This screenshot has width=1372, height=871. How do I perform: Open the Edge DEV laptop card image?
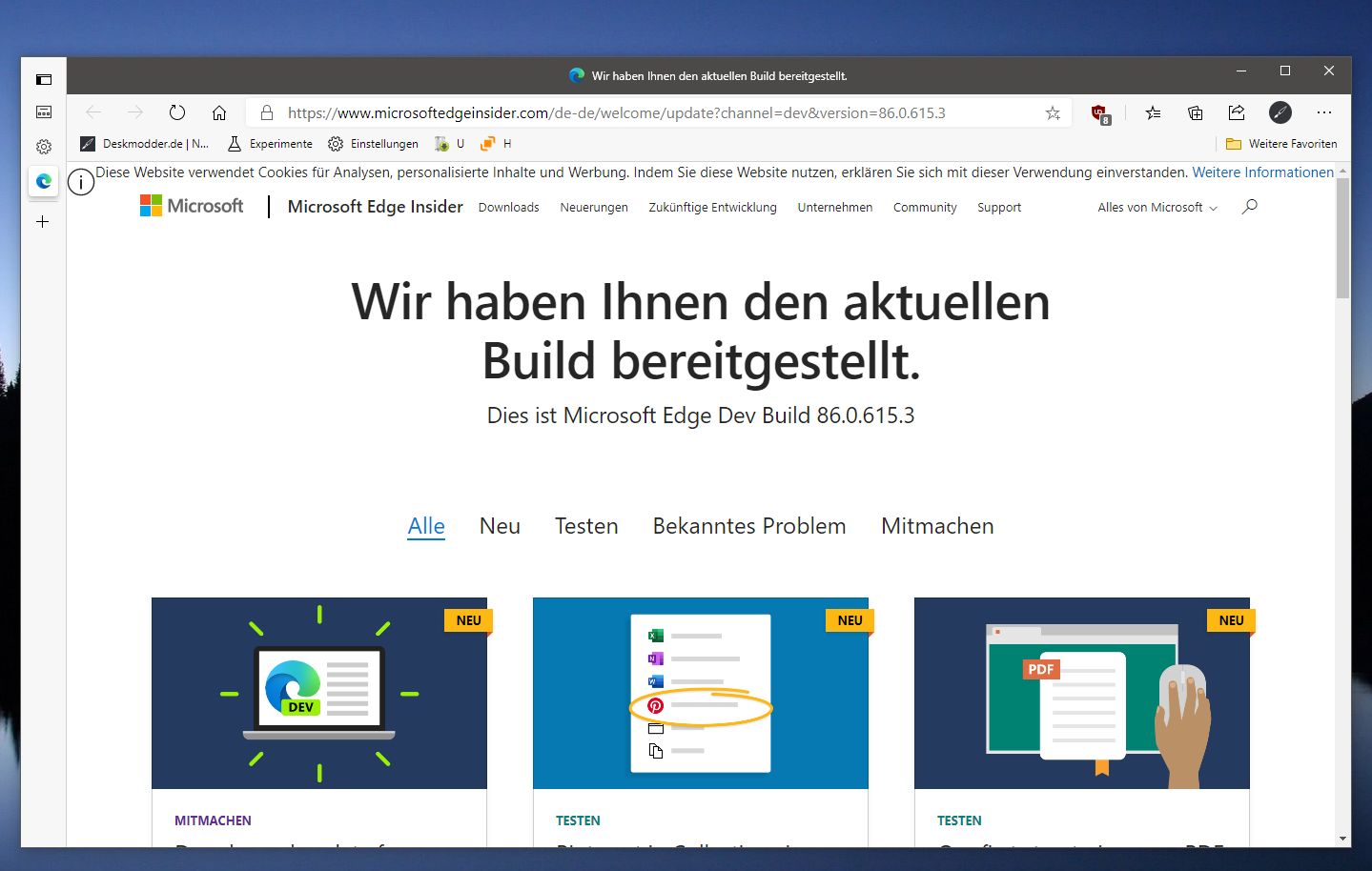tap(319, 693)
